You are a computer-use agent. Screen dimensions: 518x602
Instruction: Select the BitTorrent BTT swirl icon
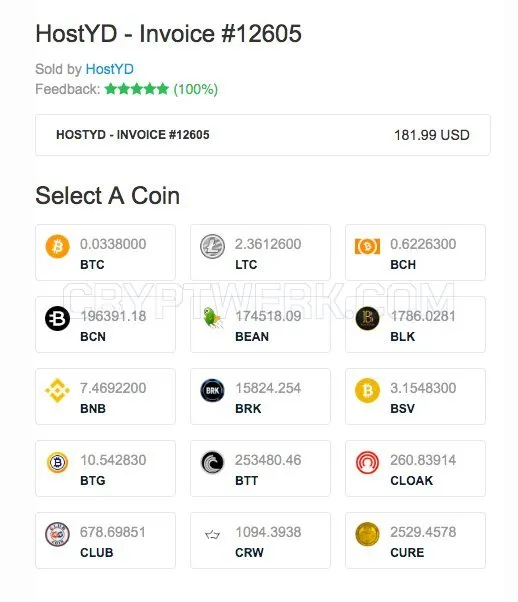click(x=212, y=462)
